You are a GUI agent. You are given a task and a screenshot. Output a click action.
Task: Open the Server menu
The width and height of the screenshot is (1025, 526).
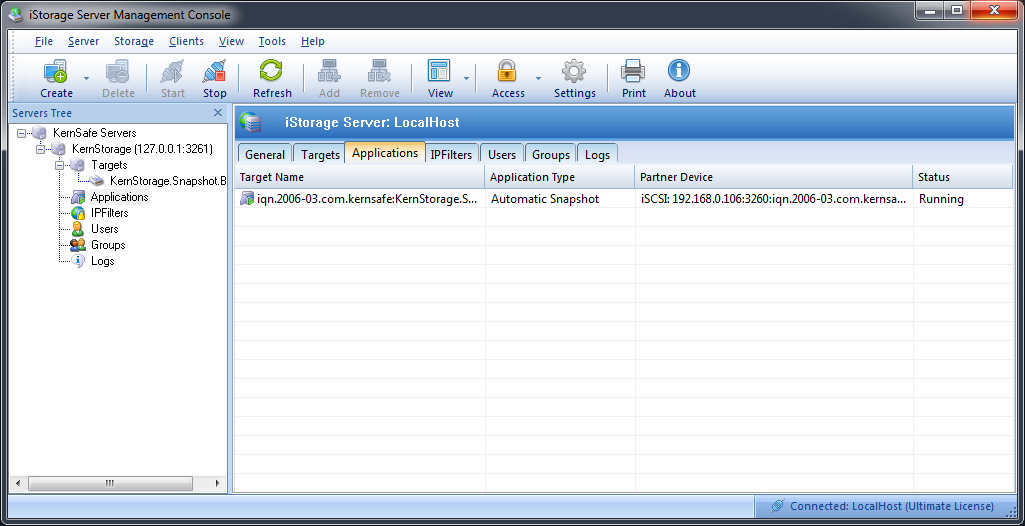[84, 41]
